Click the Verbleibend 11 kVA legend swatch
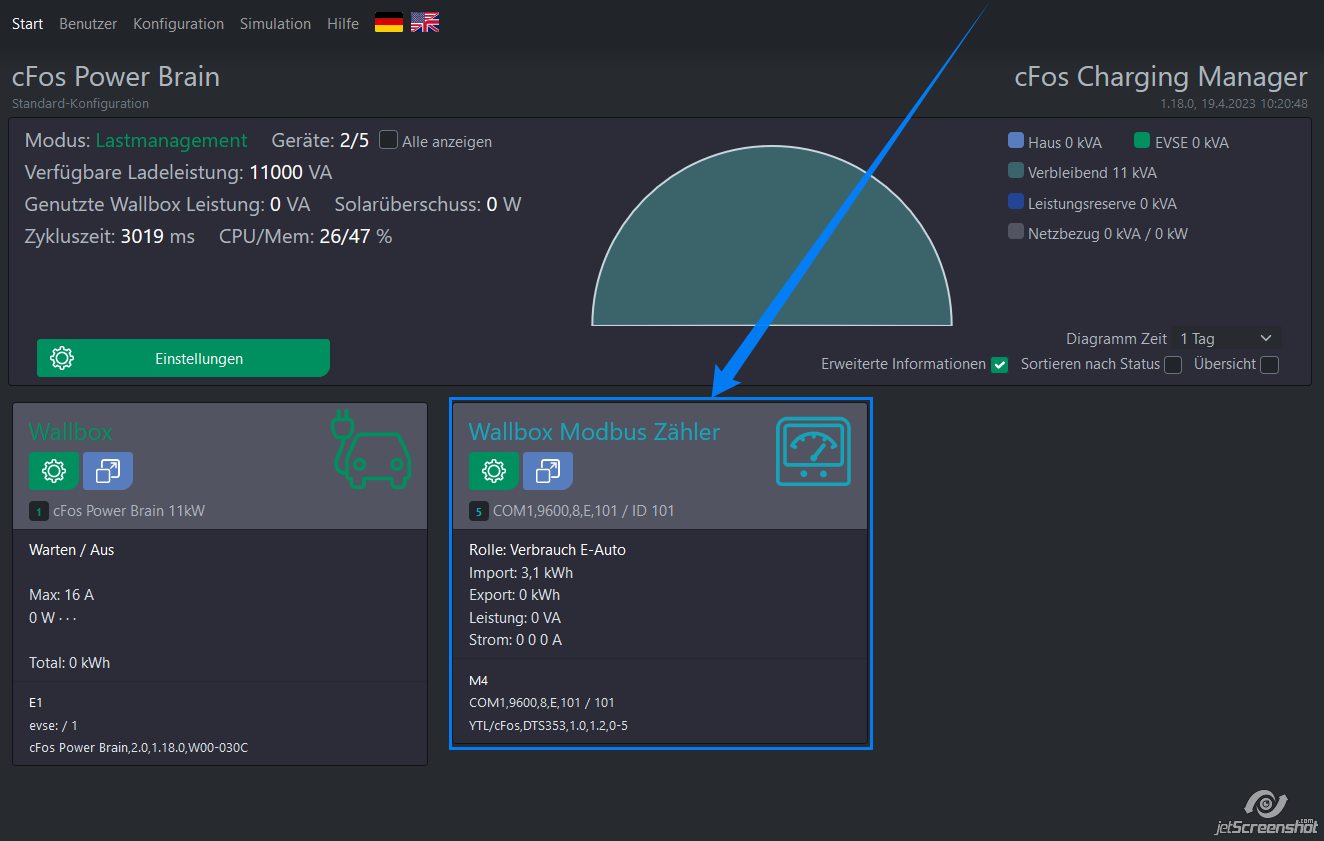 tap(1016, 172)
